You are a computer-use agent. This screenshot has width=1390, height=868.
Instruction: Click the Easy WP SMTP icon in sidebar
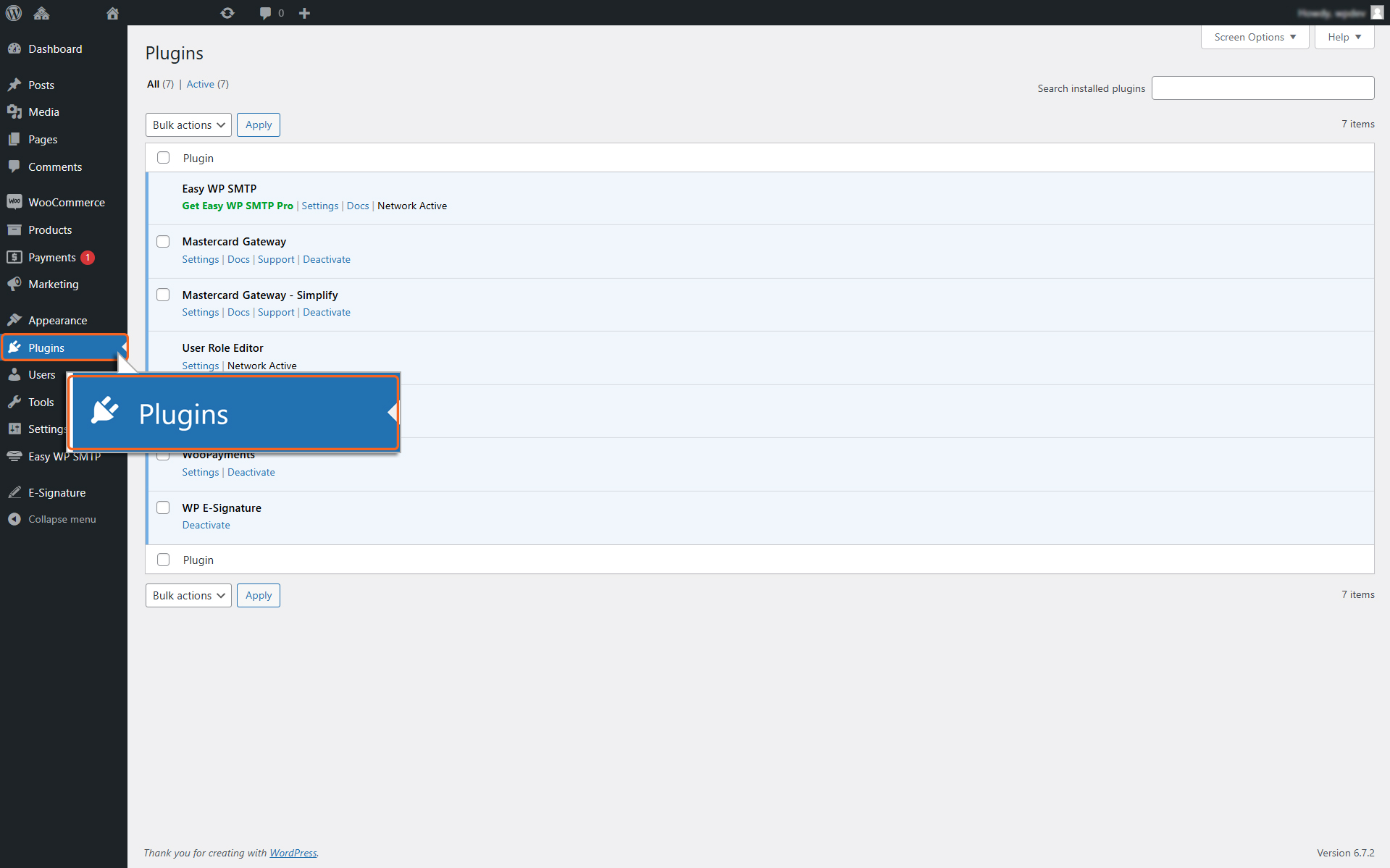click(x=14, y=456)
